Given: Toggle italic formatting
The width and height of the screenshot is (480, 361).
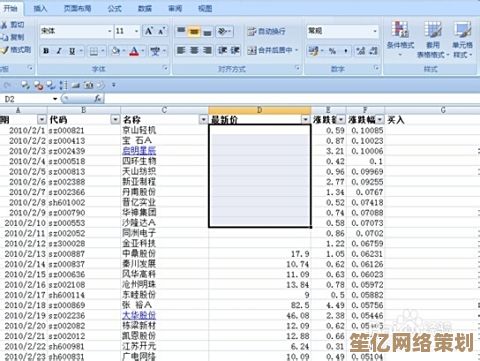Looking at the screenshot, I should (59, 51).
